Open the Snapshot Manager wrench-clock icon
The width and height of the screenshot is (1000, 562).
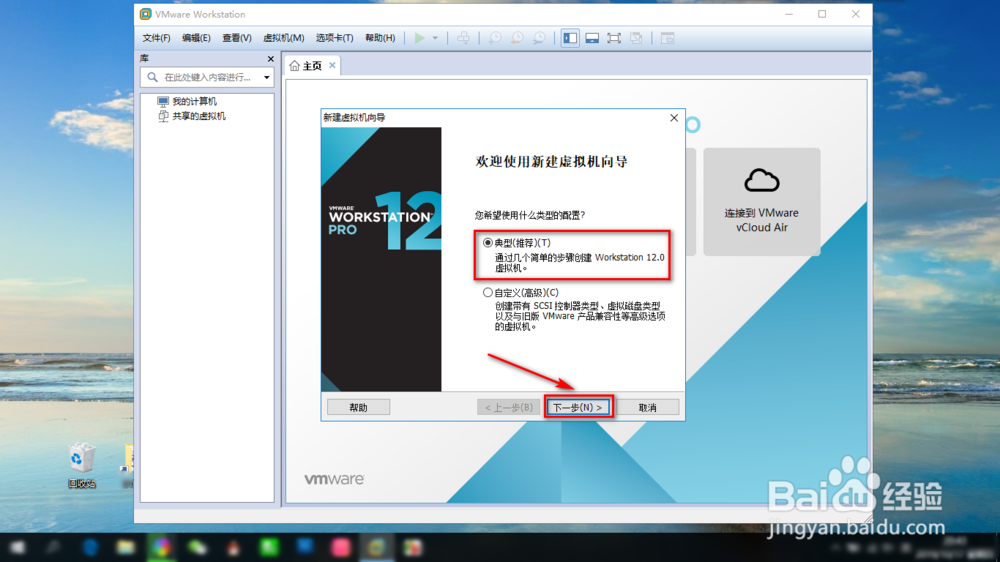coord(540,38)
